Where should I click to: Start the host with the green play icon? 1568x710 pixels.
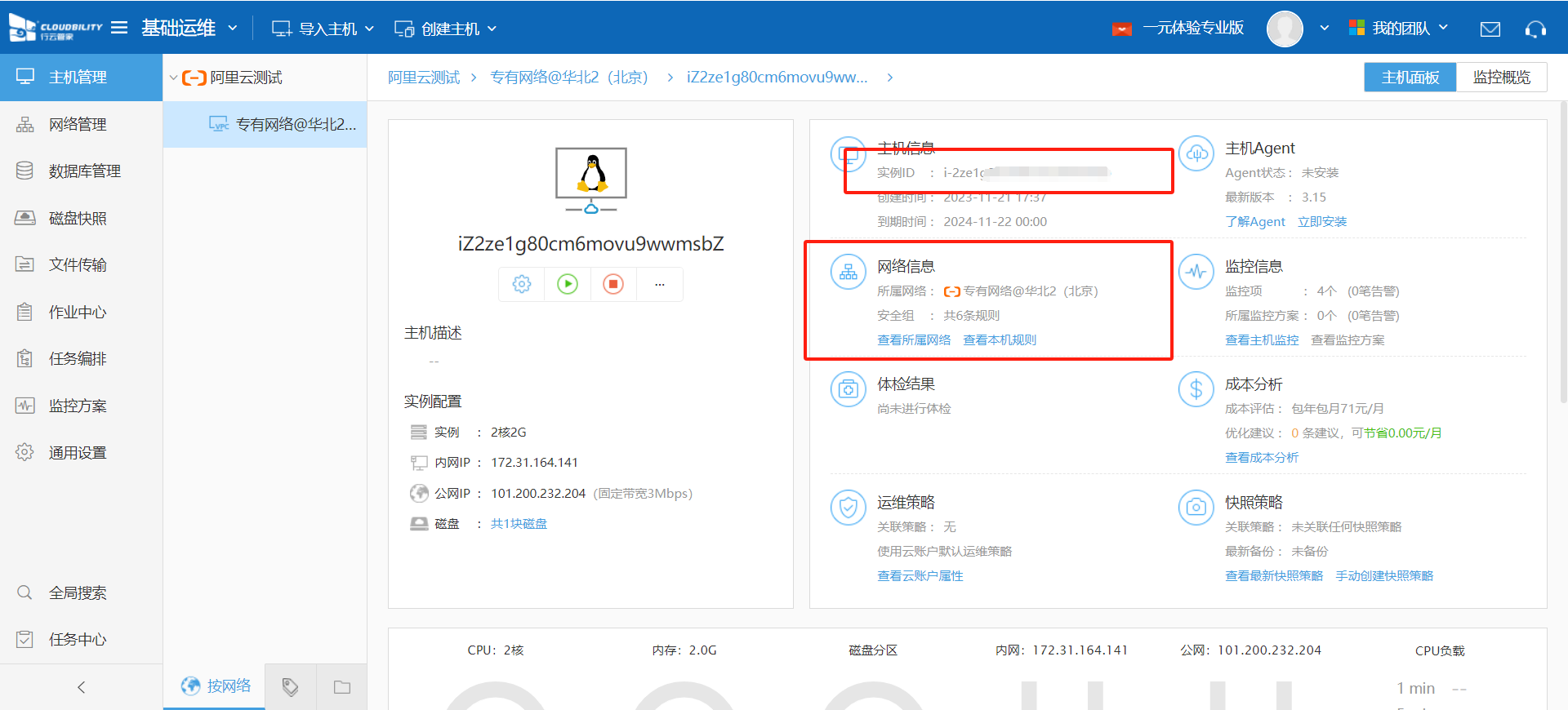568,284
